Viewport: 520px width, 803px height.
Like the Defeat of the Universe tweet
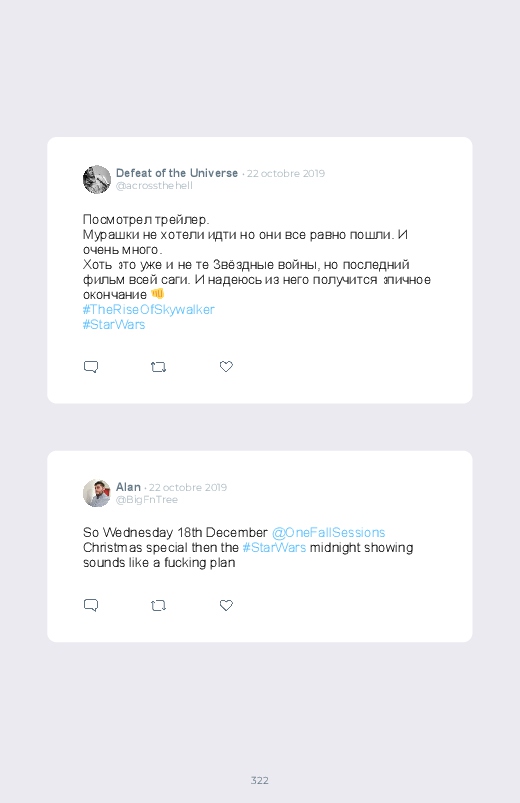[x=226, y=366]
